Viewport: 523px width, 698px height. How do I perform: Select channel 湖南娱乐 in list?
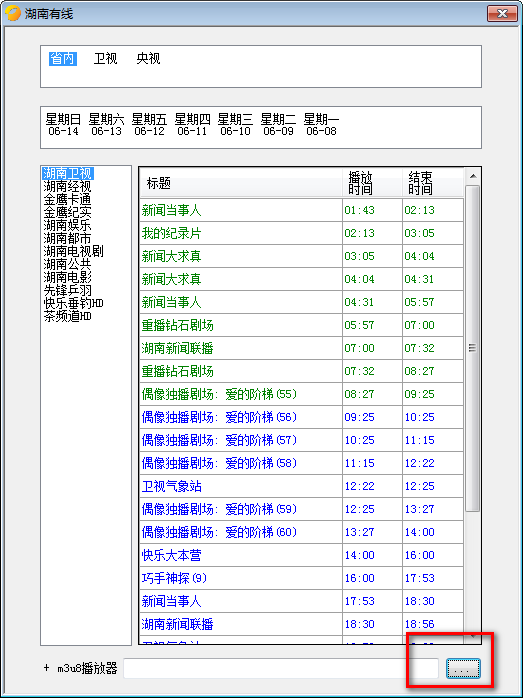point(68,225)
